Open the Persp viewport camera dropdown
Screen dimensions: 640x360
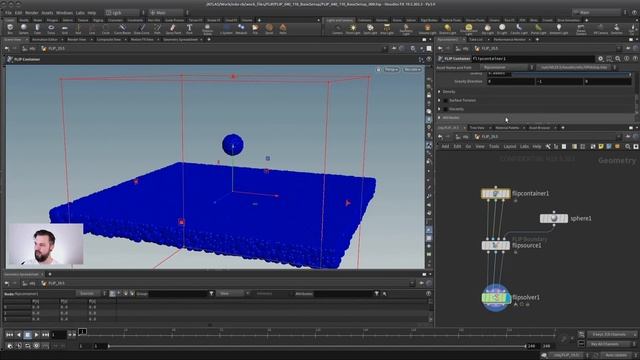click(391, 70)
